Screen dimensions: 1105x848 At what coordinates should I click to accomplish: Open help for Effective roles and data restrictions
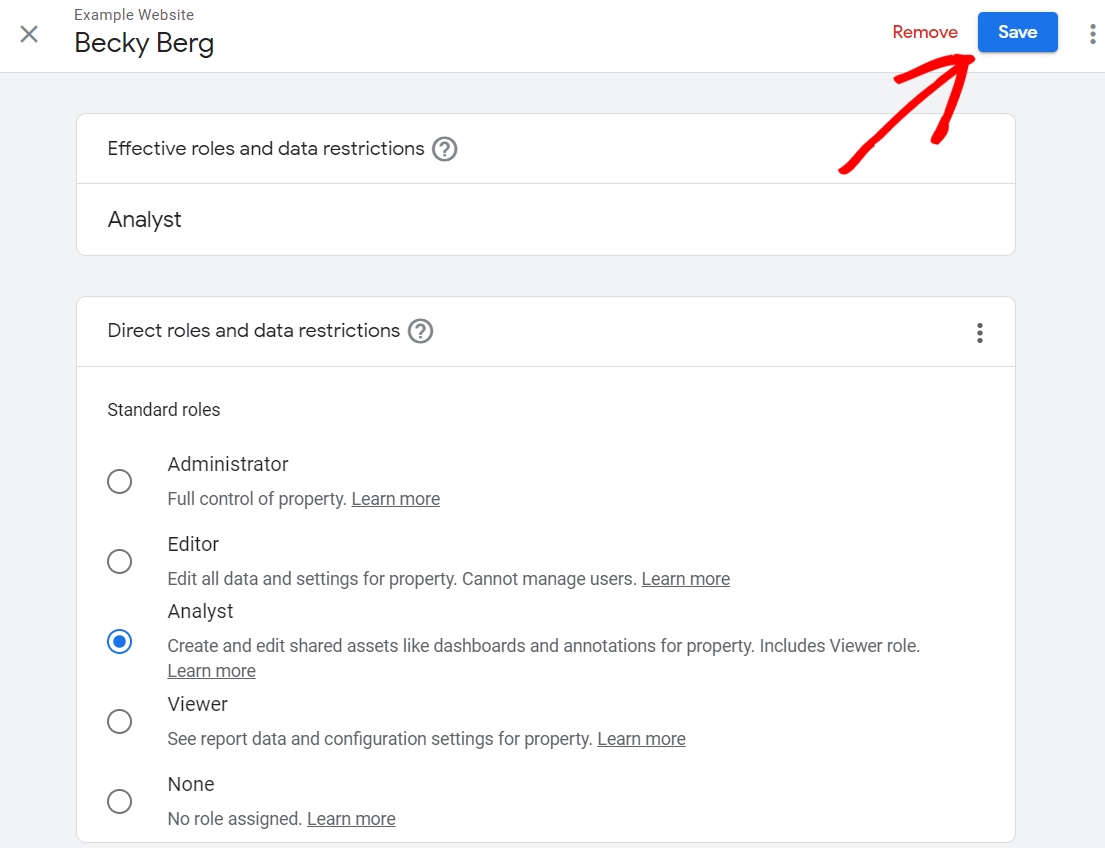444,148
